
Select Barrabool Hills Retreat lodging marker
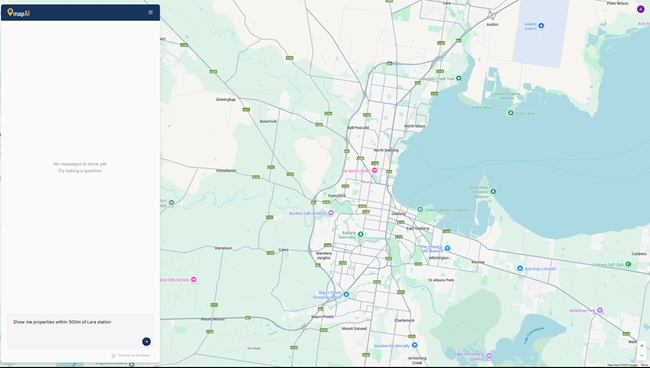tap(193, 280)
